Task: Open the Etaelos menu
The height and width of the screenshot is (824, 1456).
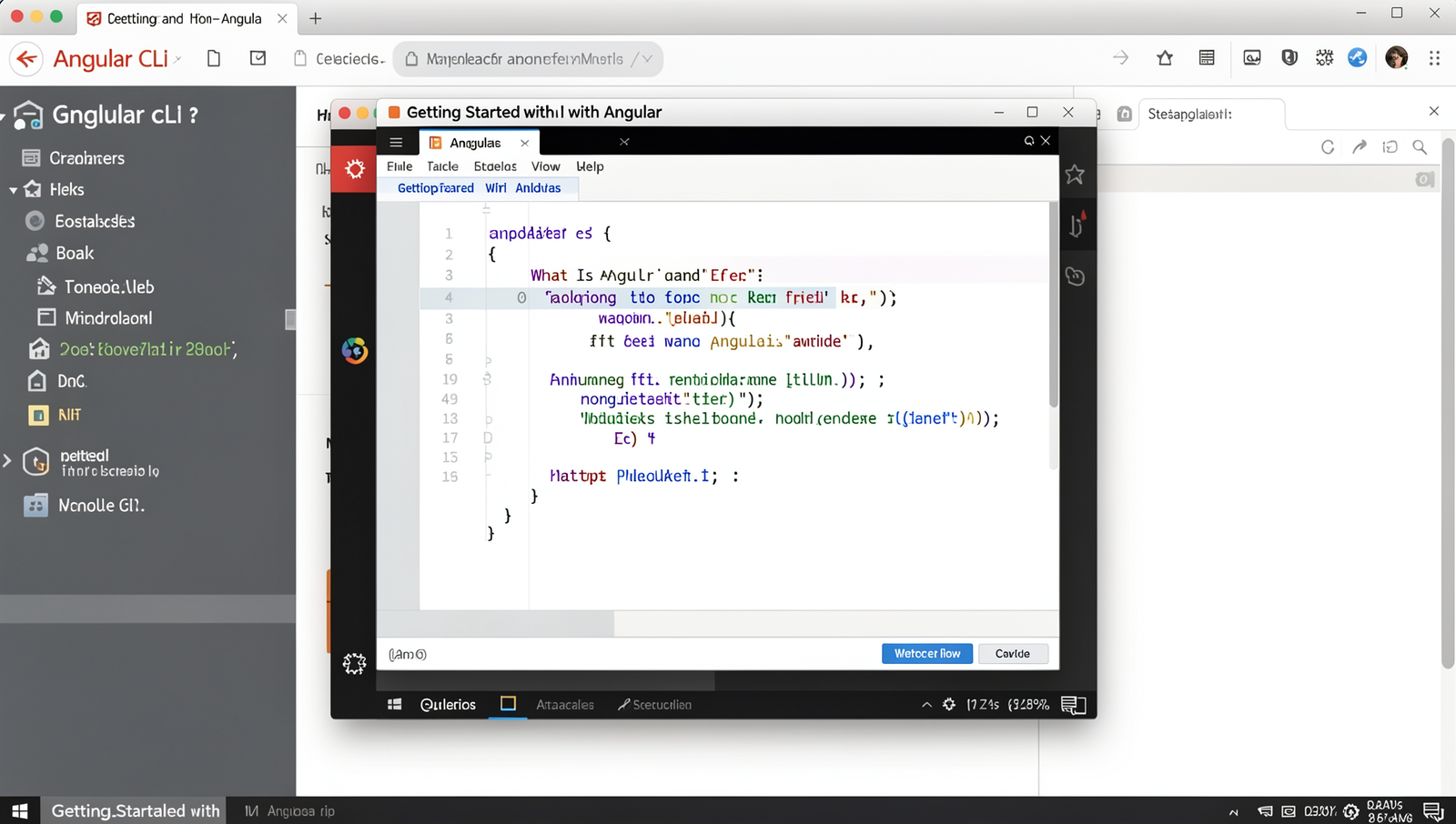Action: (x=495, y=166)
